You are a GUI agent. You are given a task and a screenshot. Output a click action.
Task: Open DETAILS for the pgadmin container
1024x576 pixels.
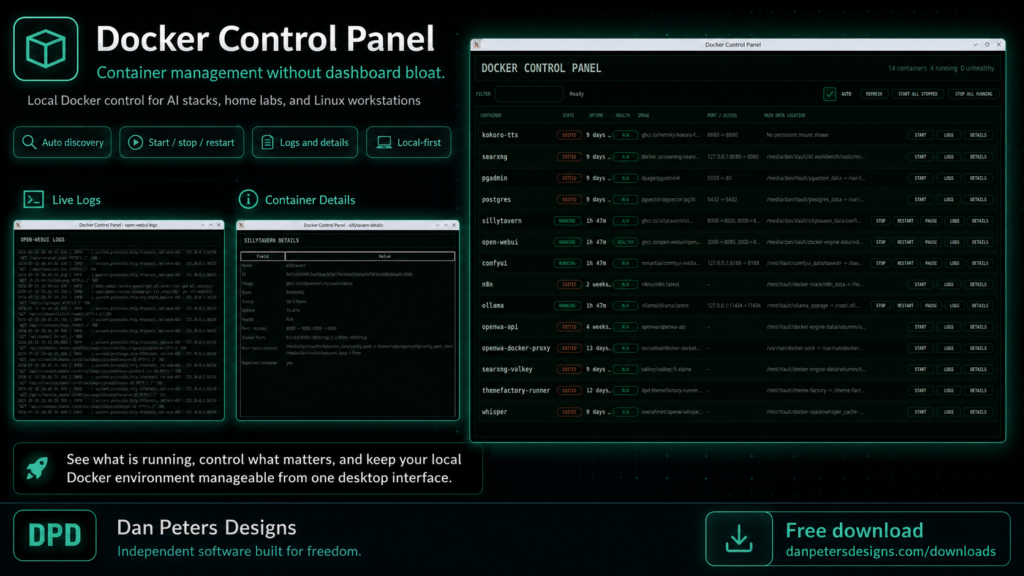click(978, 178)
